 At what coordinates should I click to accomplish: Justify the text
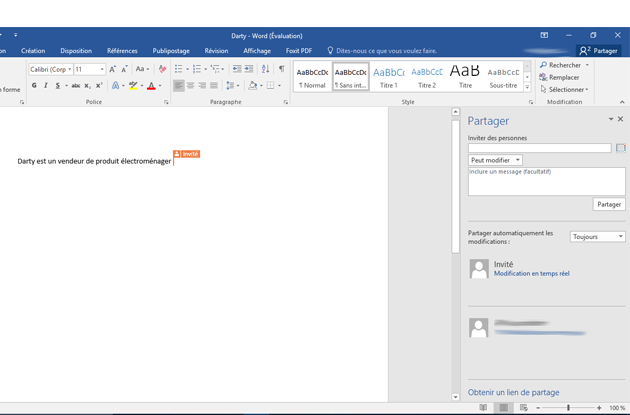pyautogui.click(x=214, y=85)
